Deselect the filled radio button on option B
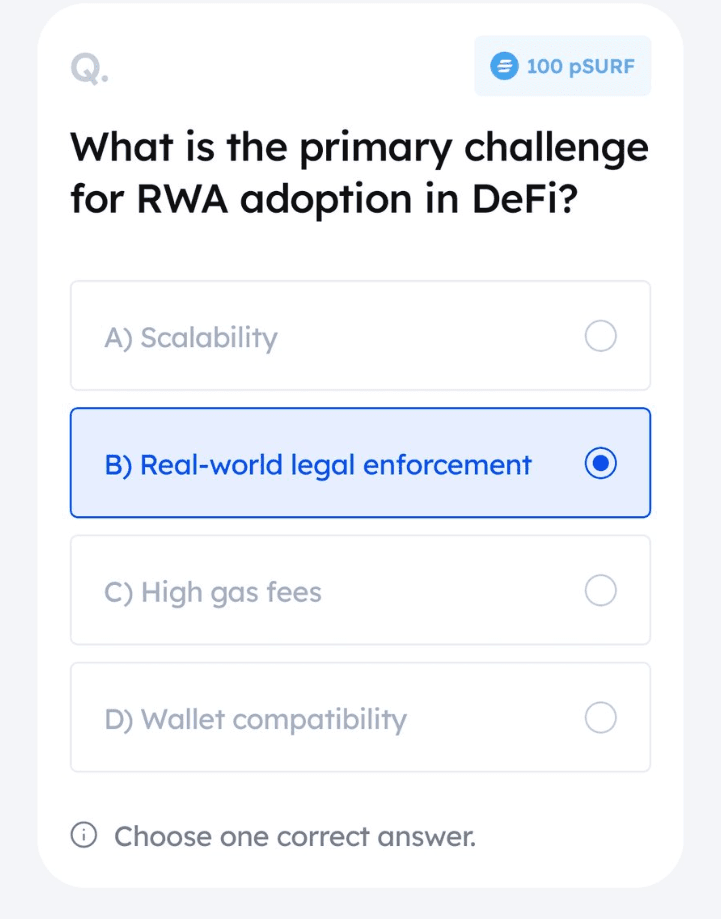Viewport: 721px width, 919px height. pos(600,463)
